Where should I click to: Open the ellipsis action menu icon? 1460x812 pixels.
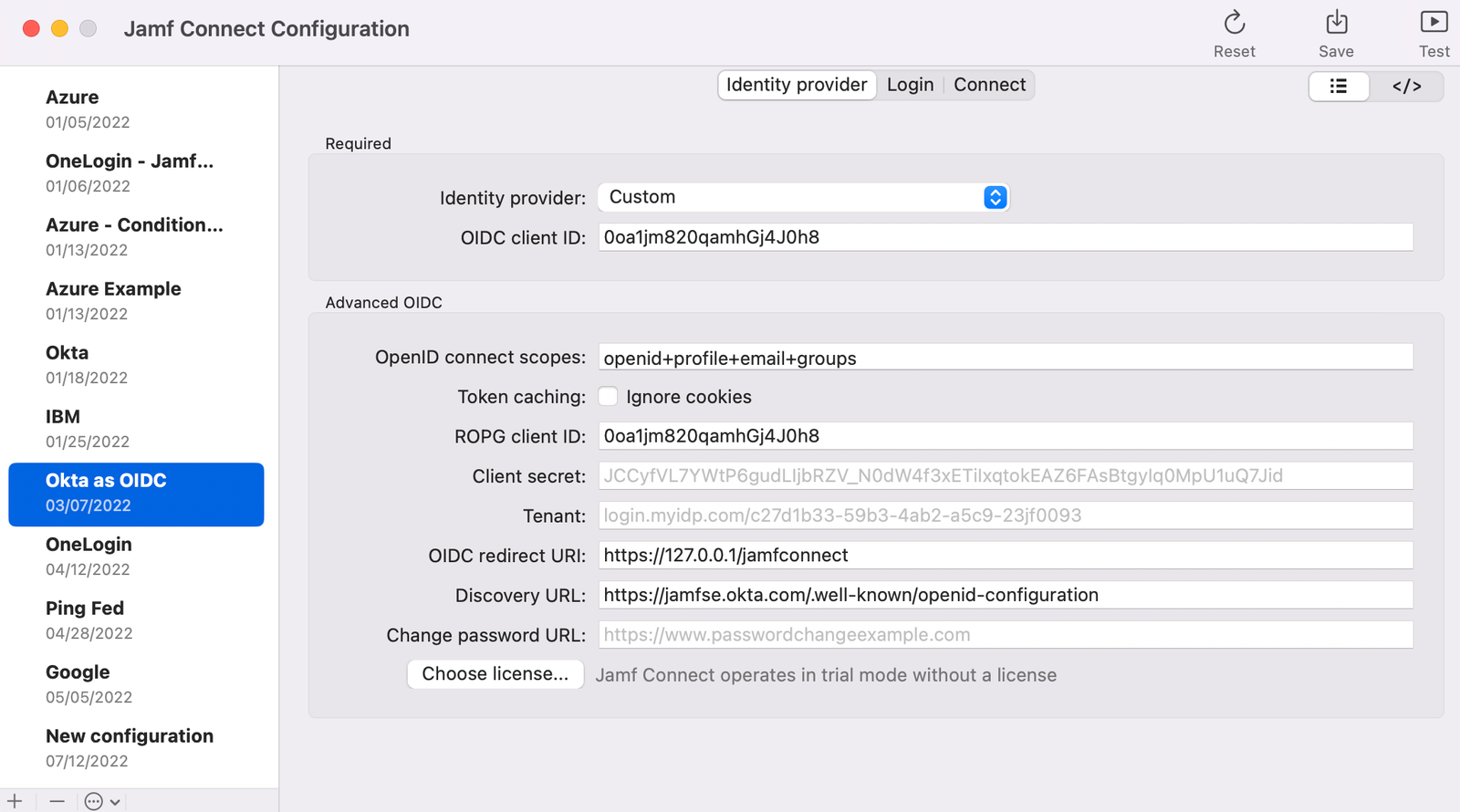(93, 801)
